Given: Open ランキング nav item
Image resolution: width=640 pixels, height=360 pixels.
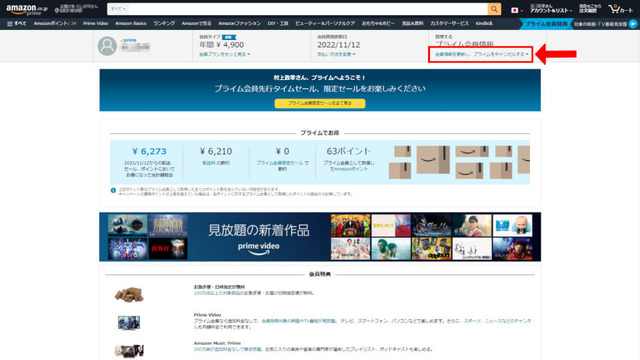Looking at the screenshot, I should point(164,24).
